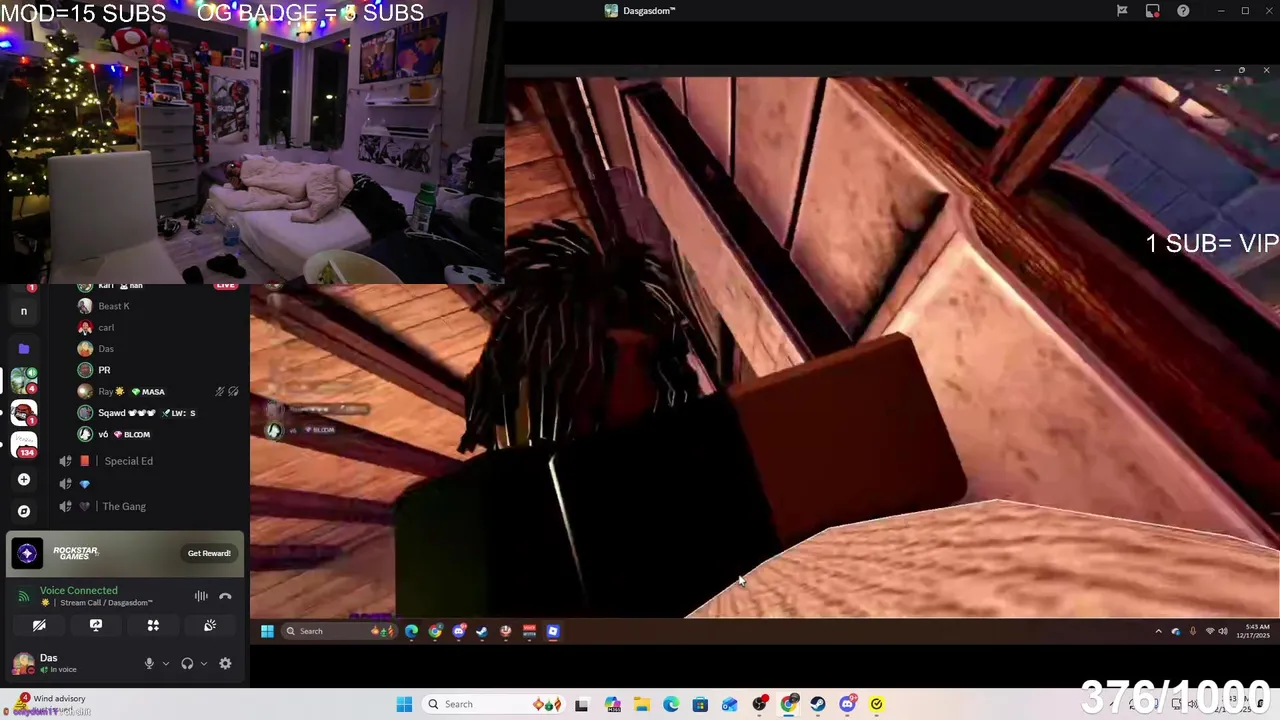Show hidden icons chevron in streamed tray

[x=1158, y=631]
